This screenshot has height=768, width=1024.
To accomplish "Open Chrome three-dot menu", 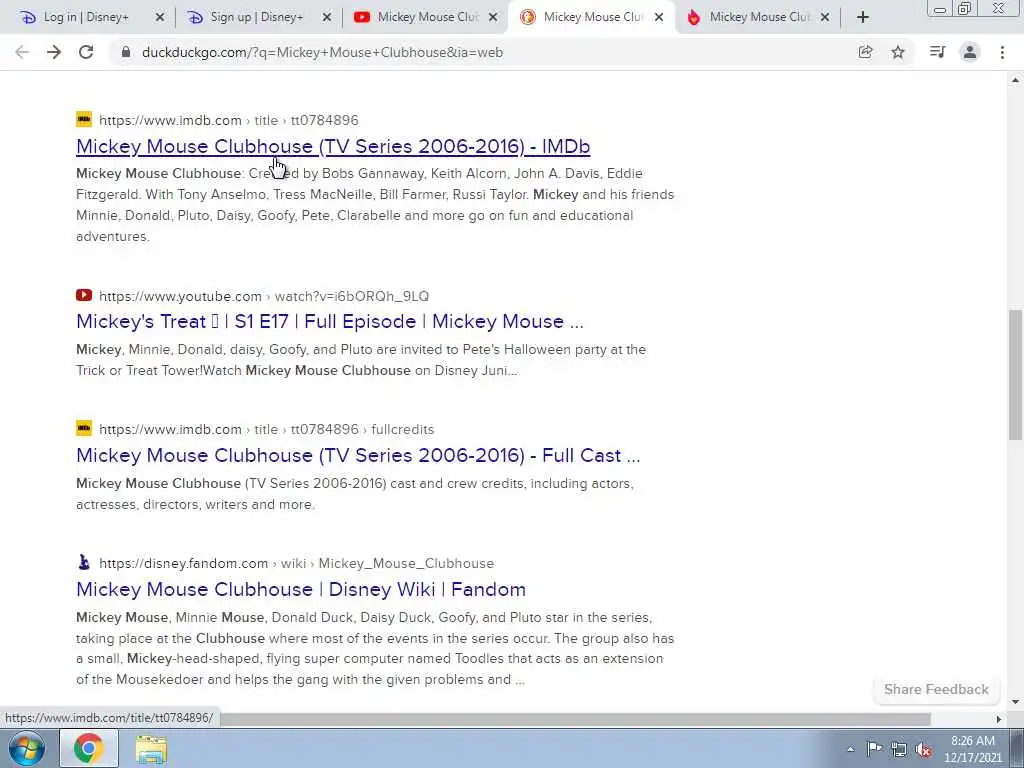I will pos(1002,52).
